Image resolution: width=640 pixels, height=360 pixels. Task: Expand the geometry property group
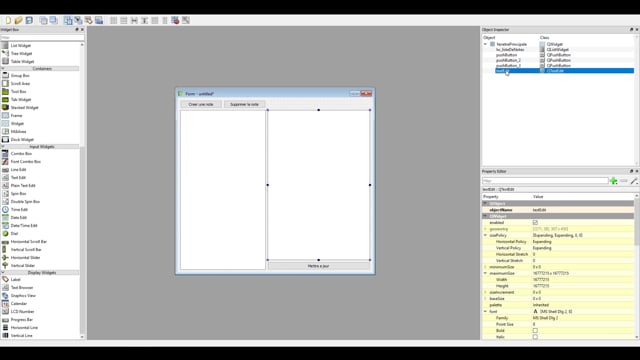(x=485, y=229)
